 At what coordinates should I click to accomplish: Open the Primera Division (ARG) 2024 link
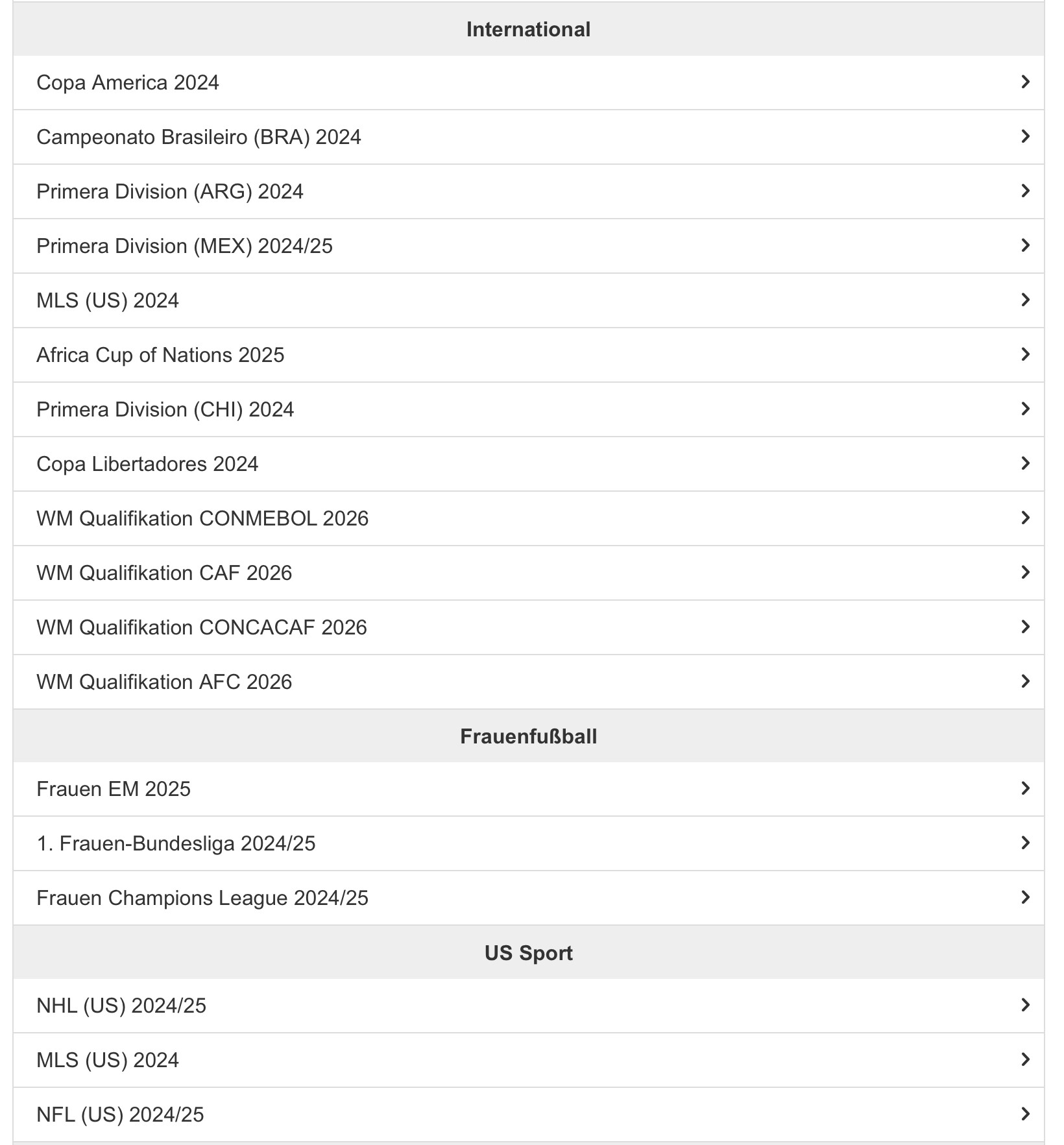[170, 191]
